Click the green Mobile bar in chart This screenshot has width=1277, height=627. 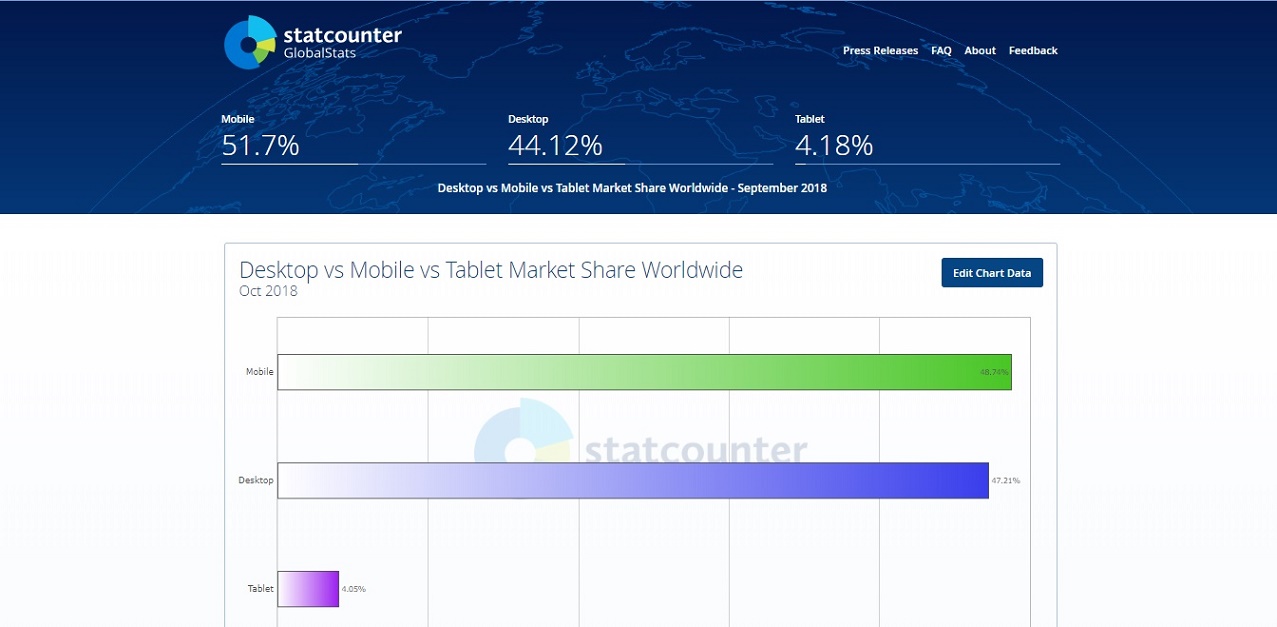coord(644,372)
